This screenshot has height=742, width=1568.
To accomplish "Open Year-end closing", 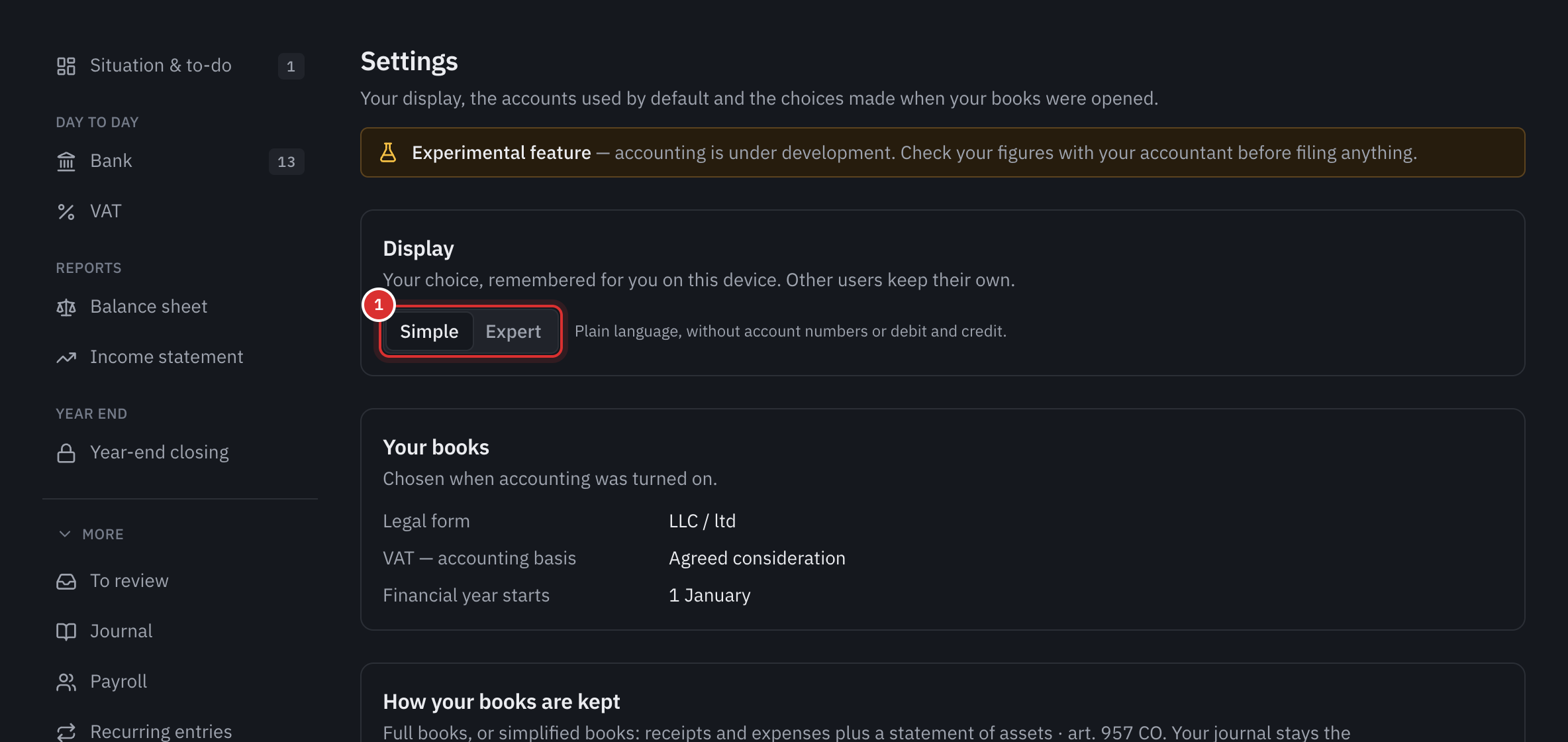I will coord(180,452).
